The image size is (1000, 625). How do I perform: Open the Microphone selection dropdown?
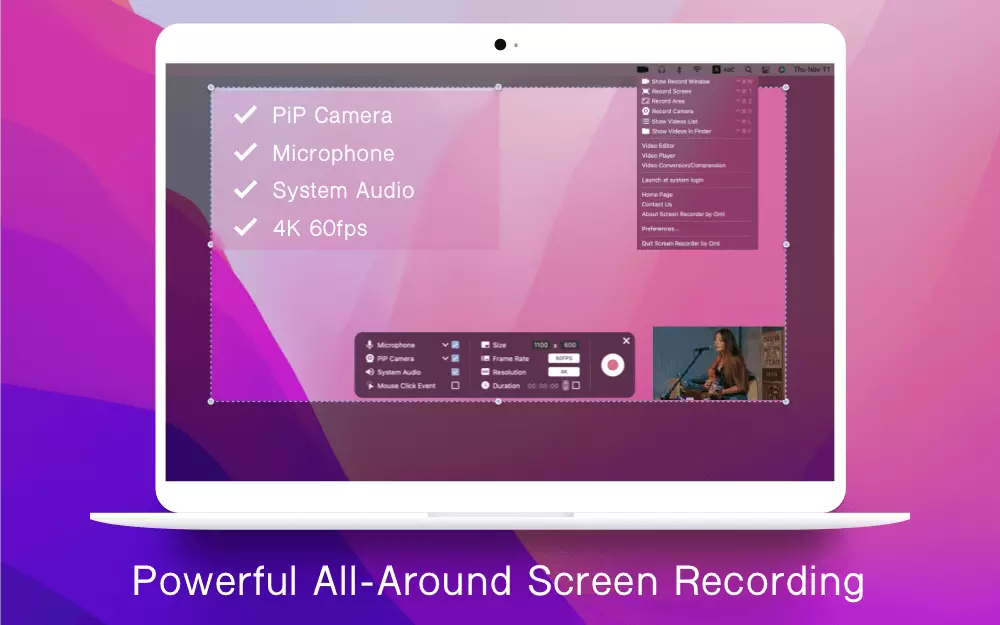click(445, 343)
